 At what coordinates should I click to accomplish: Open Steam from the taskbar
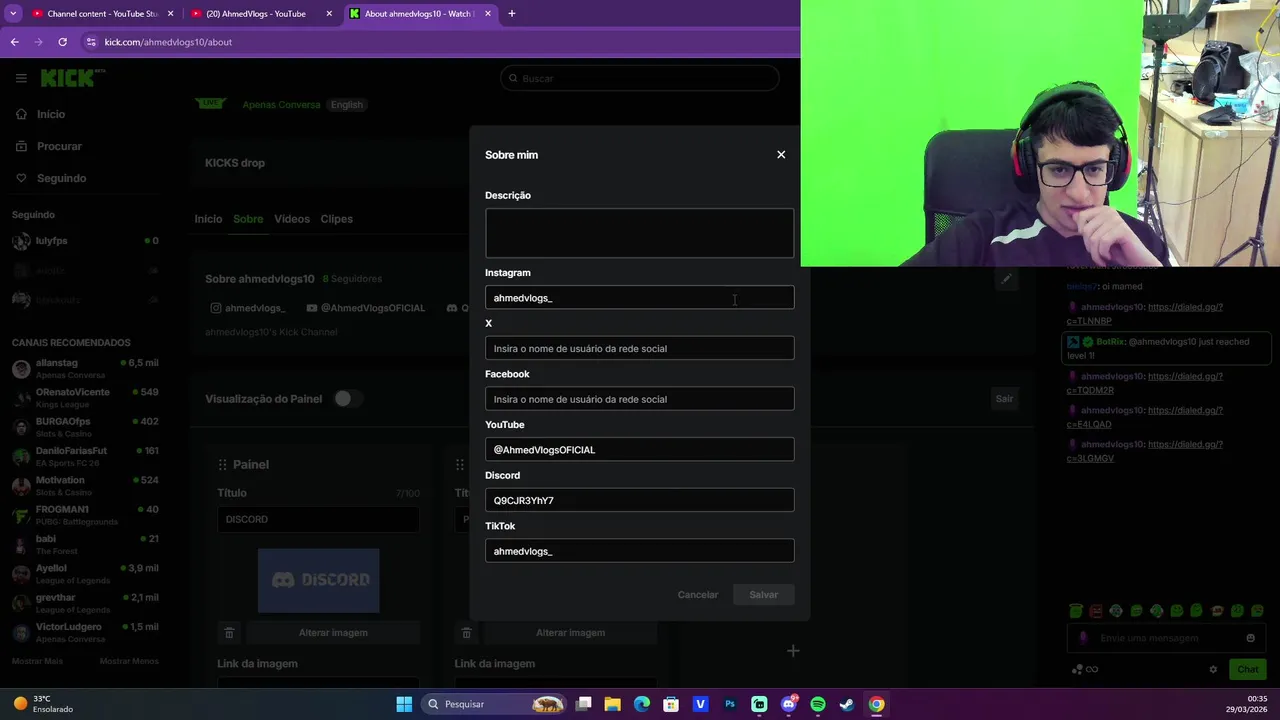[847, 704]
